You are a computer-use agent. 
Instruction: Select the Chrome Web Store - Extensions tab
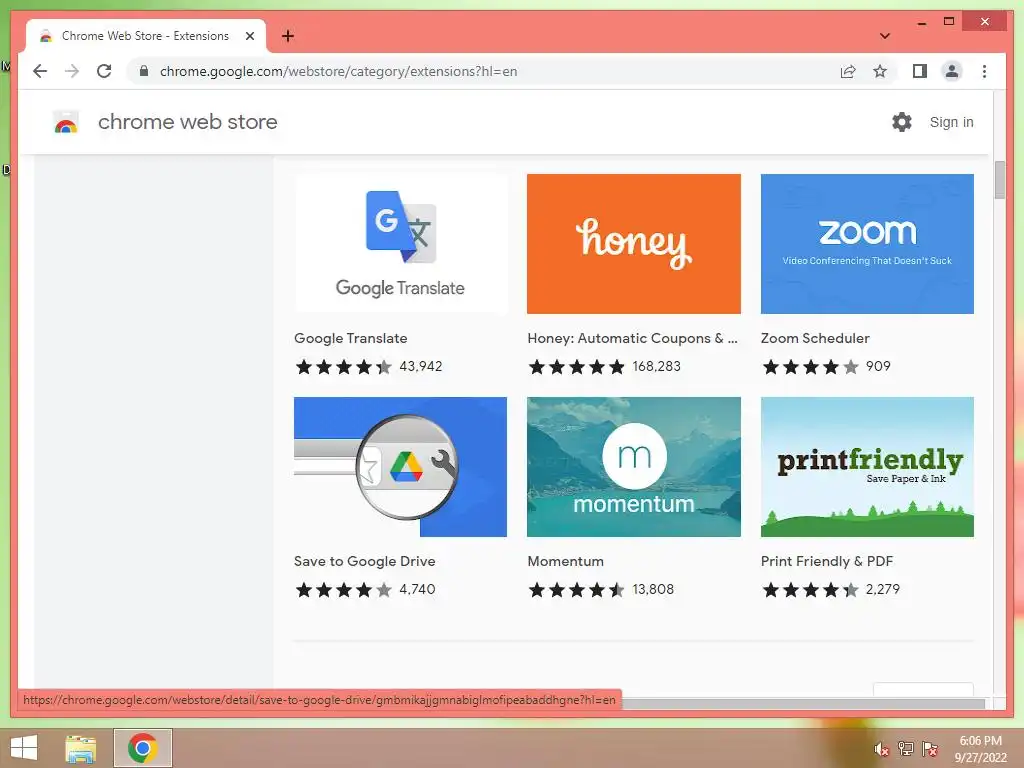(x=145, y=36)
